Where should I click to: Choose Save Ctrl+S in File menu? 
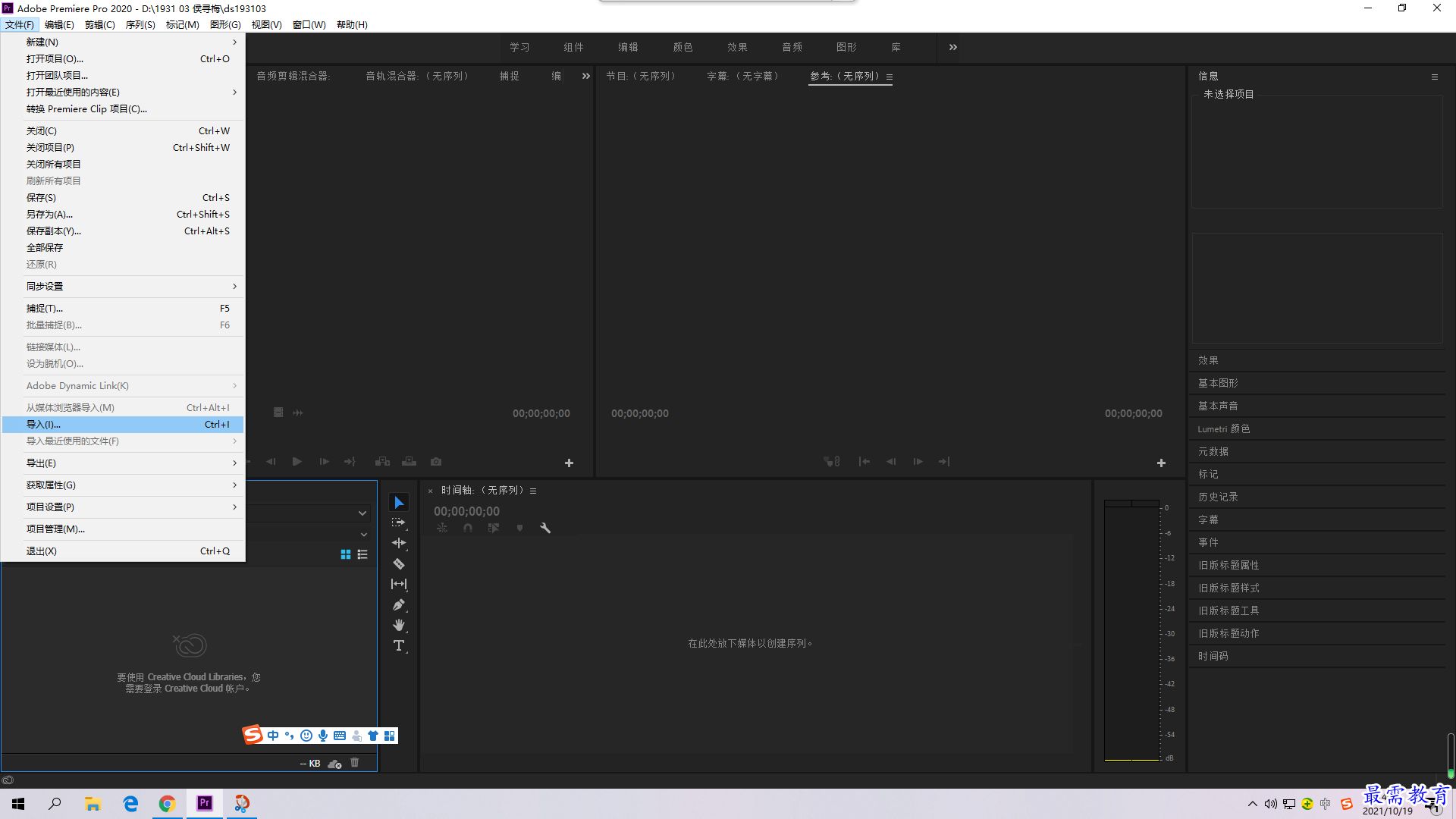coord(123,197)
